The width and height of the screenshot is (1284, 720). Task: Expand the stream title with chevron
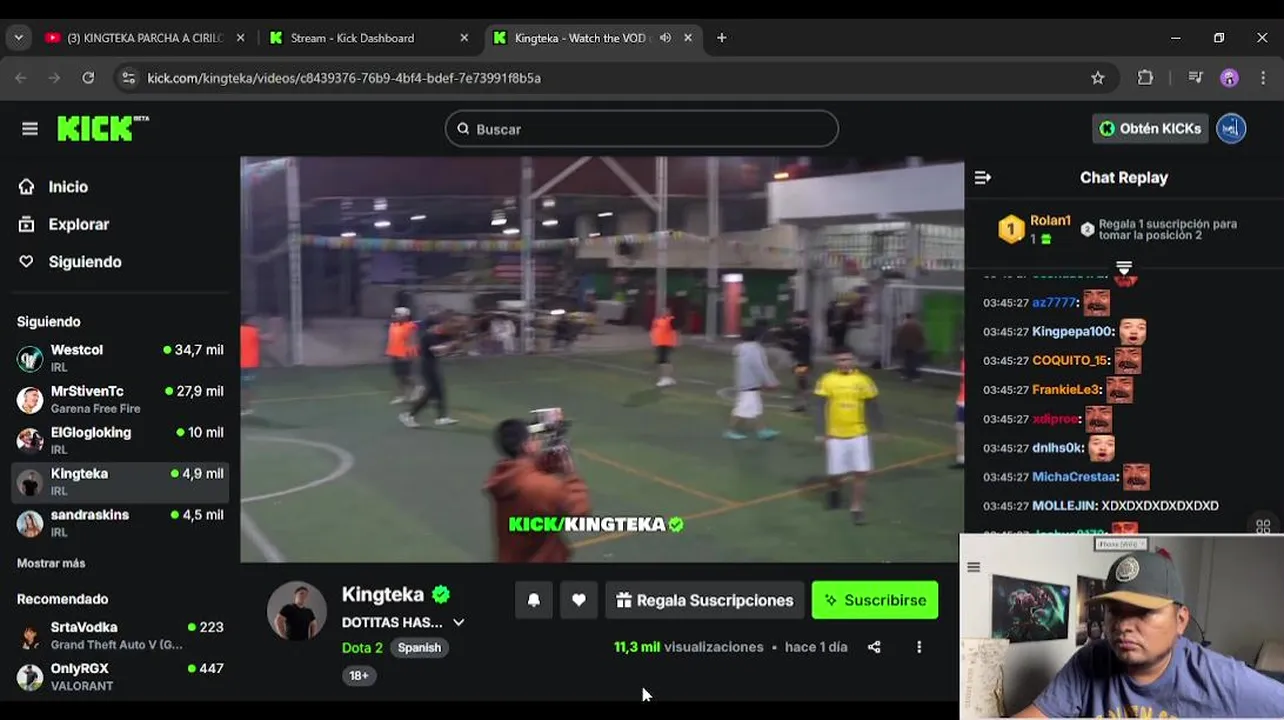[459, 622]
